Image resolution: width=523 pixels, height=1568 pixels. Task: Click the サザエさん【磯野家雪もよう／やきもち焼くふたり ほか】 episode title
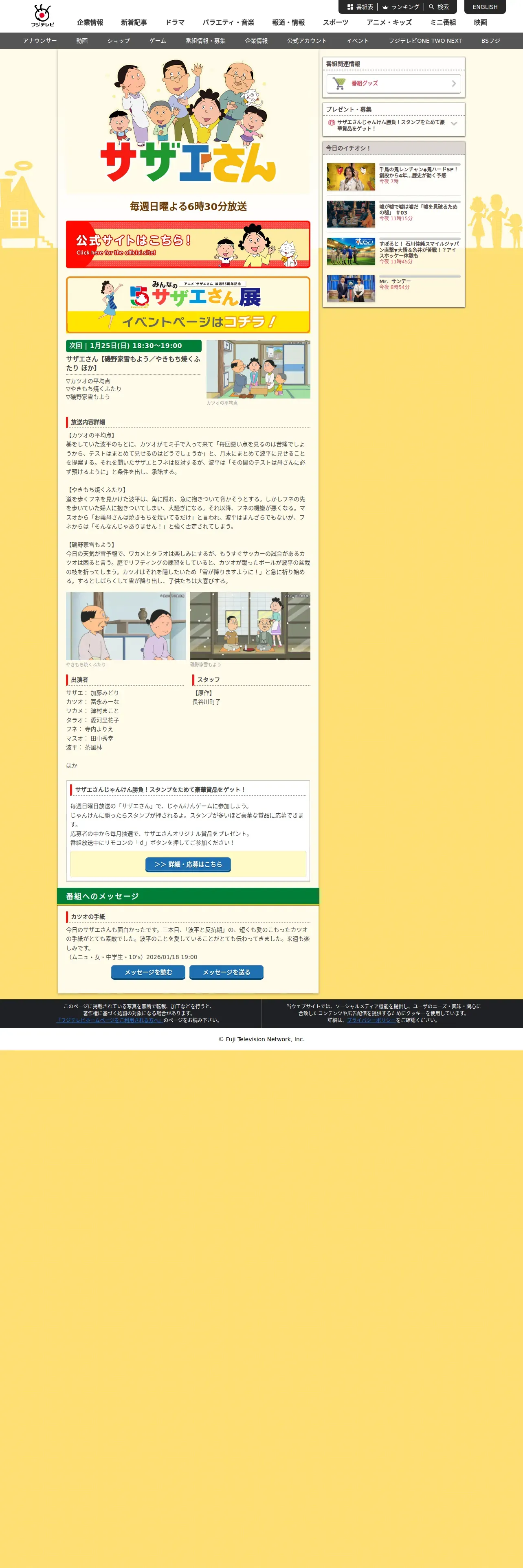tap(133, 364)
